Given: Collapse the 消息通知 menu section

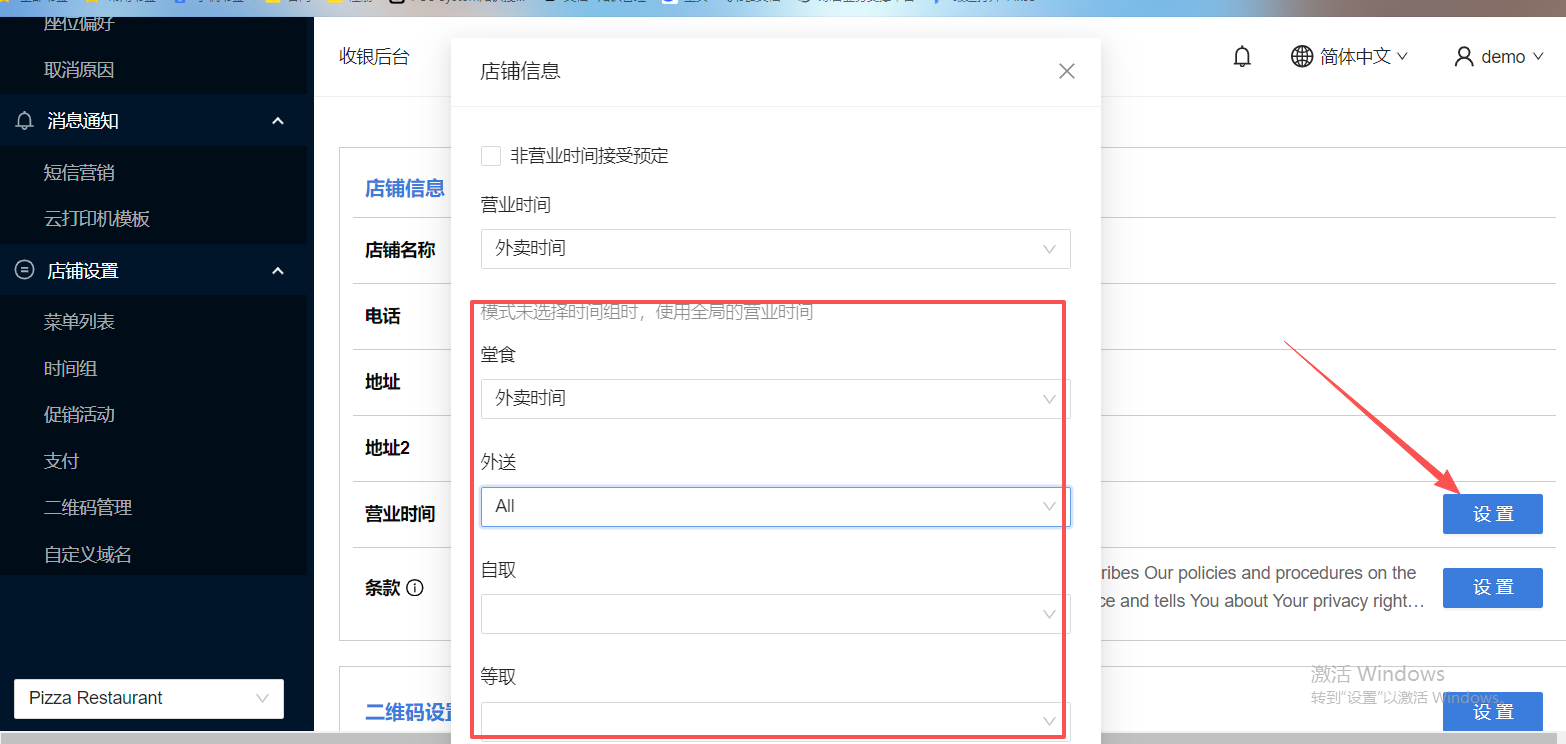Looking at the screenshot, I should tap(278, 121).
